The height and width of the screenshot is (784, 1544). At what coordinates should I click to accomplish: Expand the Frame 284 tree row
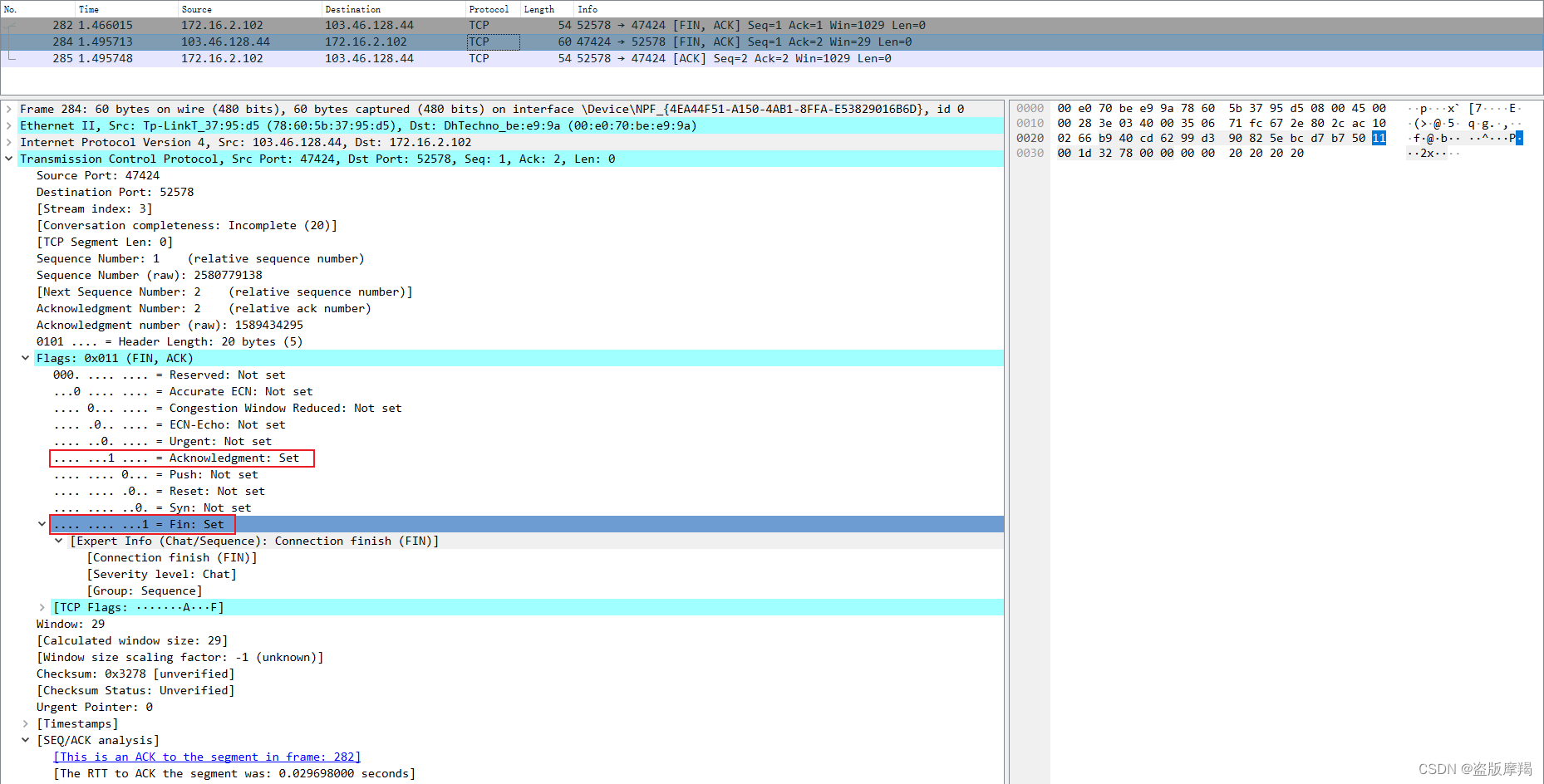coord(9,109)
